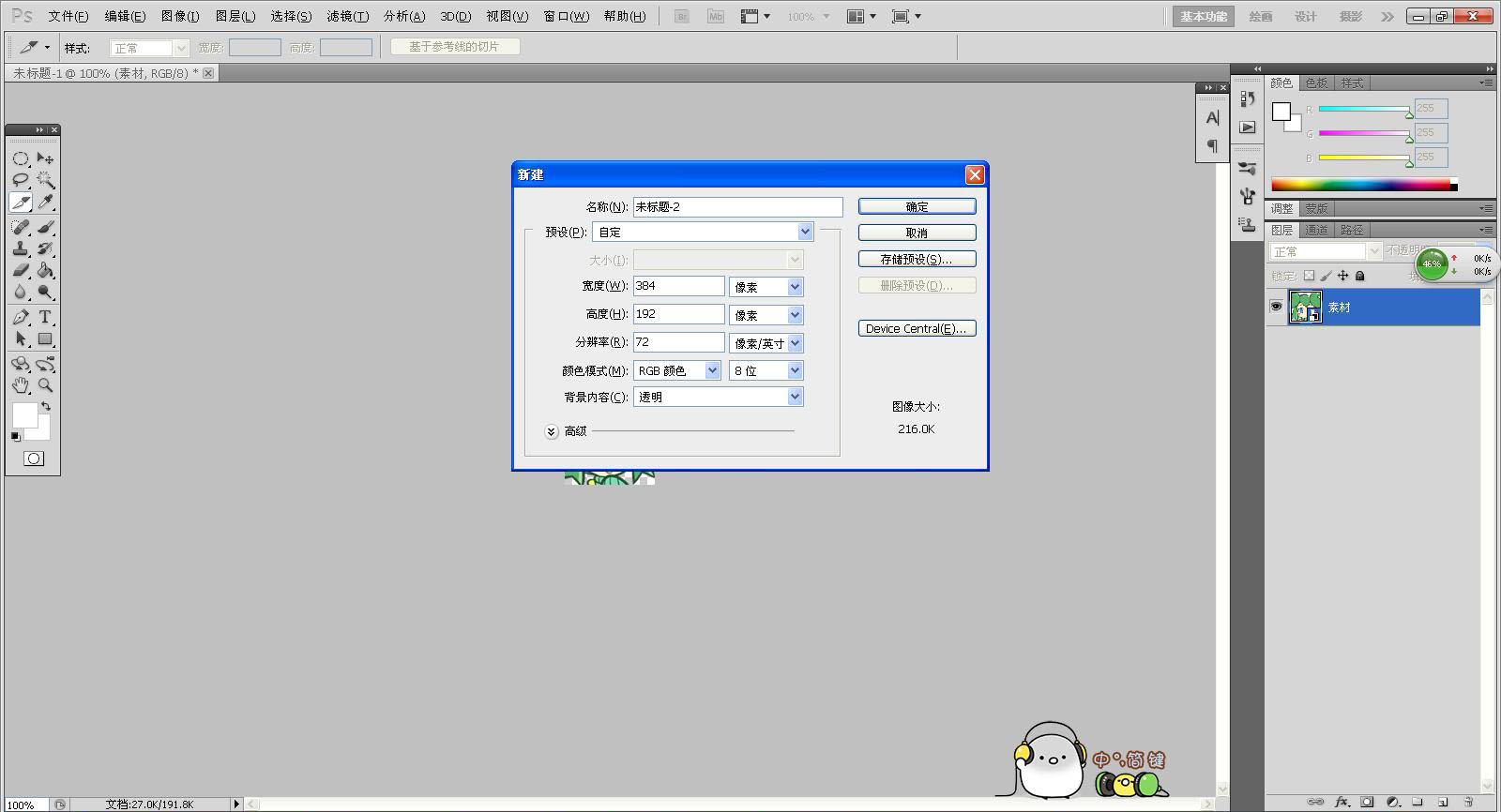Click the color spectrum ramp bar
The height and width of the screenshot is (812, 1501).
pos(1364,185)
